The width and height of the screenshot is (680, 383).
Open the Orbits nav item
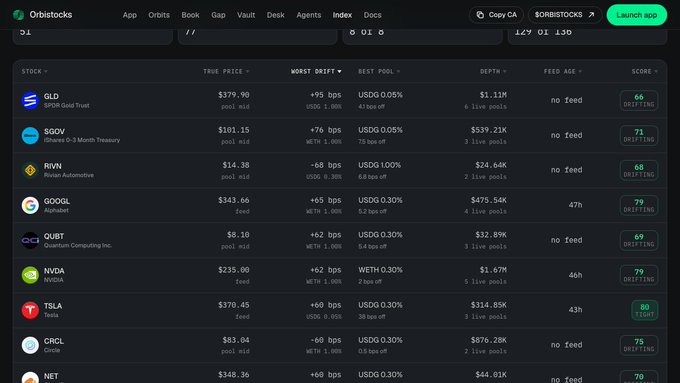[159, 15]
